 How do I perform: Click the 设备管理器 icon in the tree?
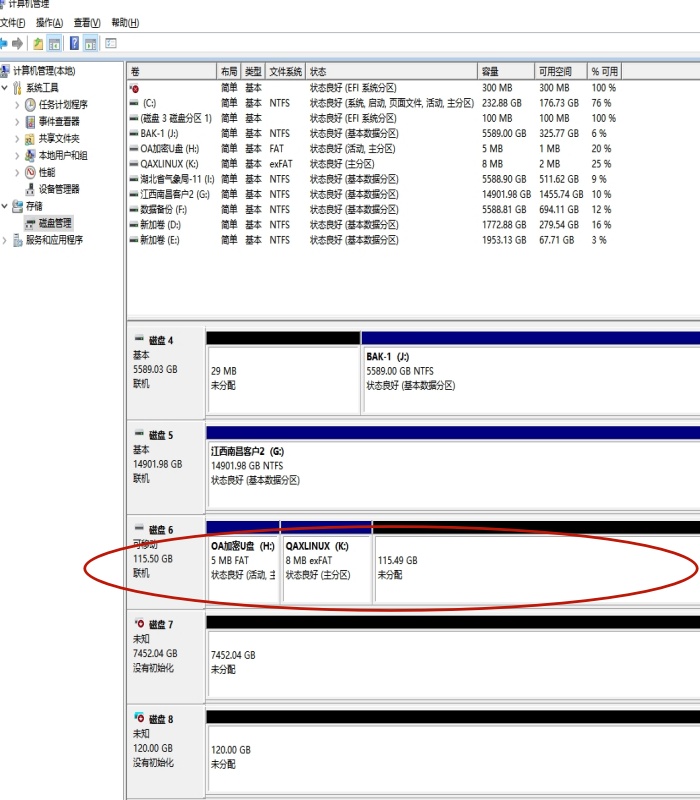(31, 189)
